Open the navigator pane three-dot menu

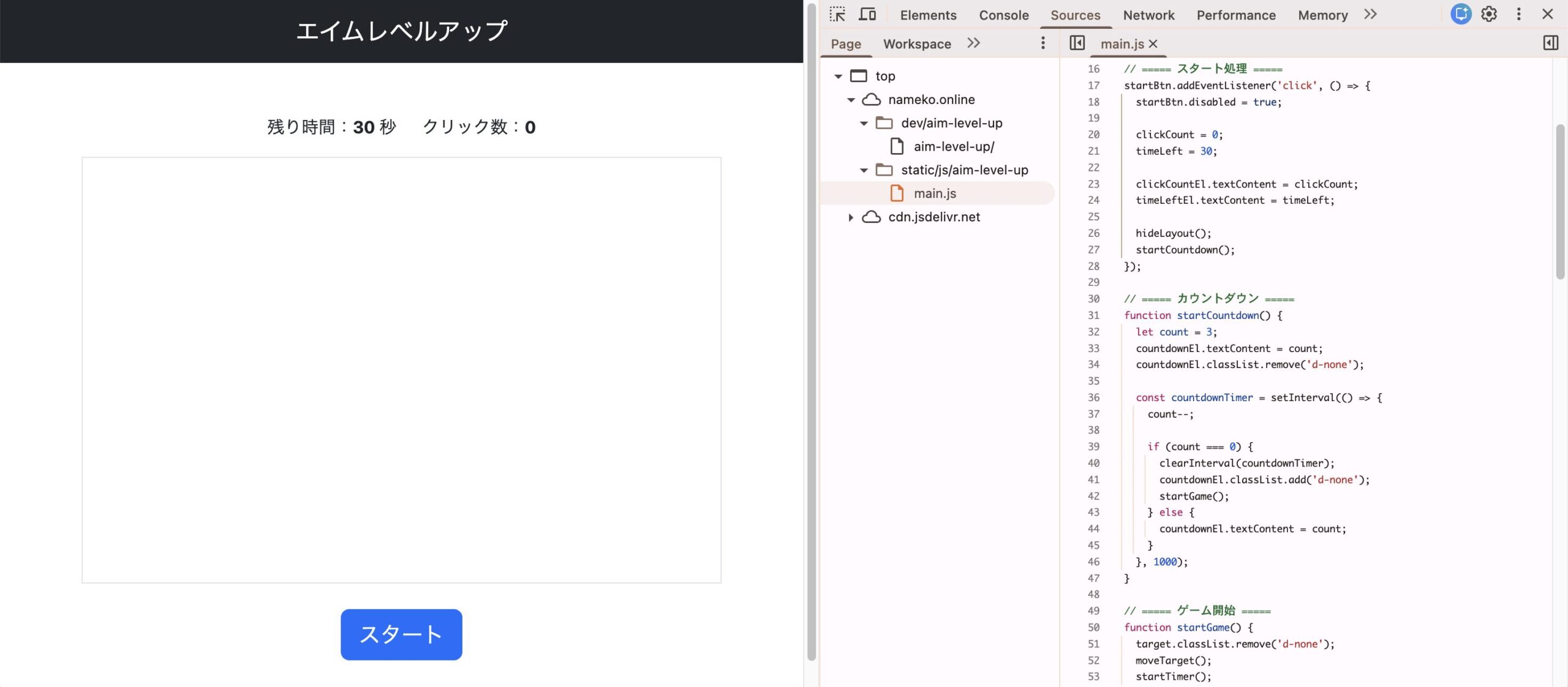coord(1043,43)
